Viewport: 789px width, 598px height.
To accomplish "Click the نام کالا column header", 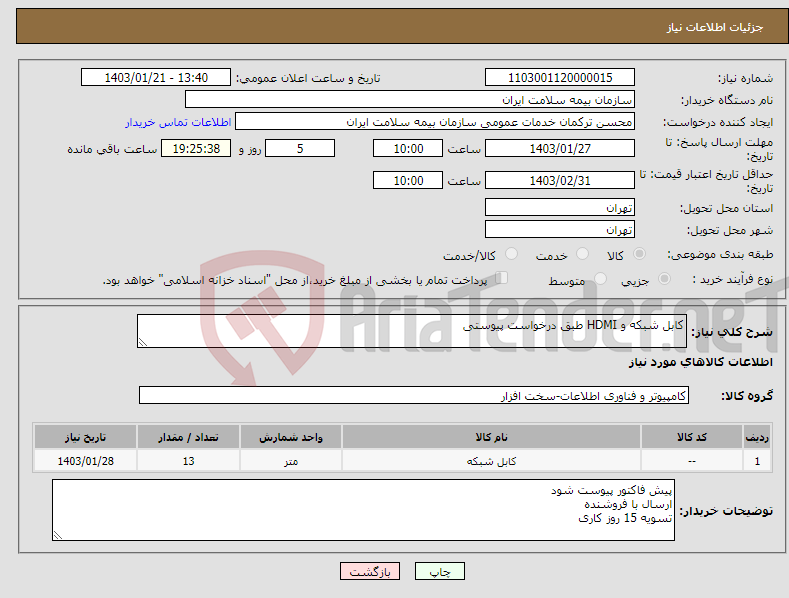I will click(491, 437).
